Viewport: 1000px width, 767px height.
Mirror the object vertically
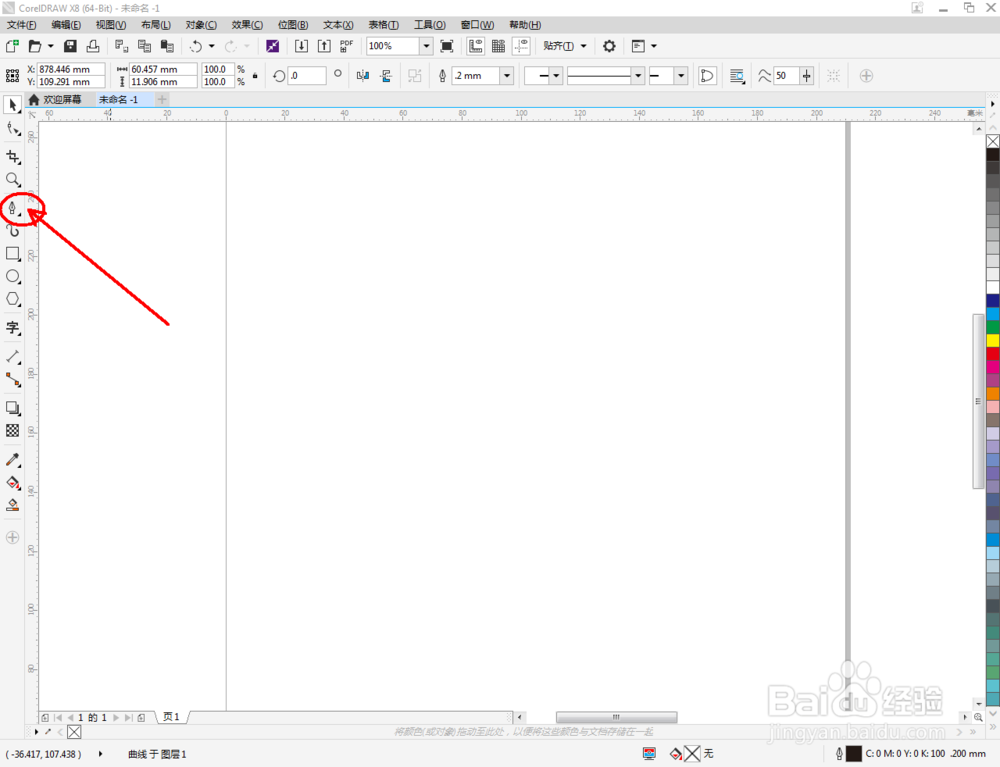[386, 76]
